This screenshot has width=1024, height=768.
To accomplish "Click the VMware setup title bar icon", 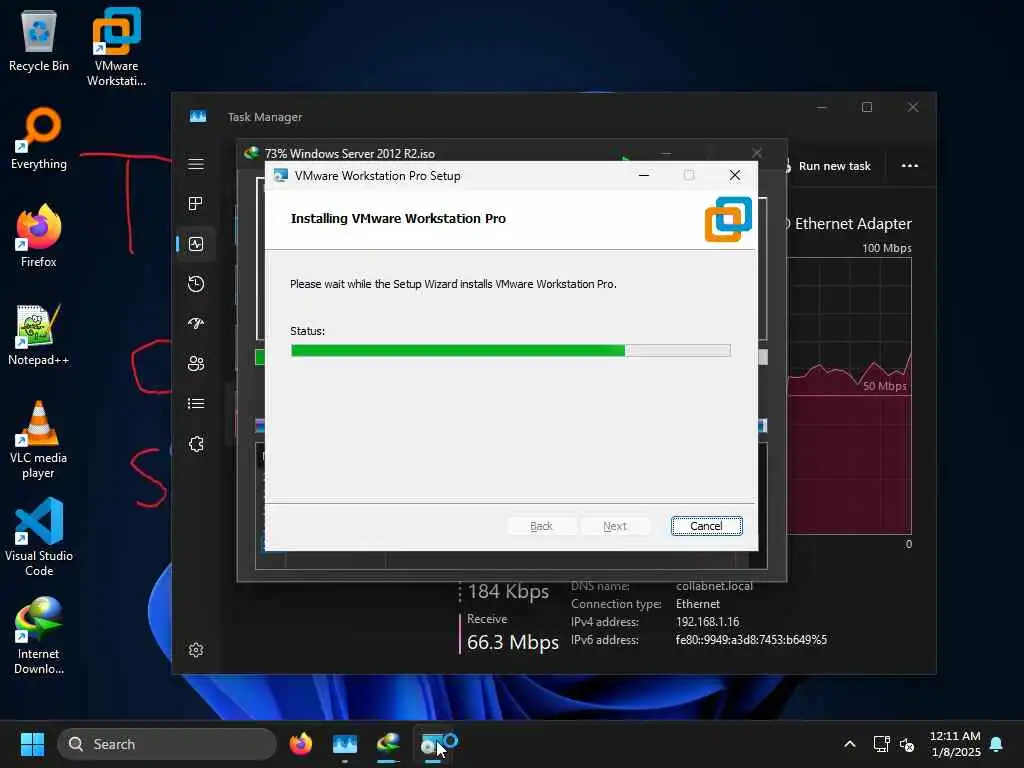I will pos(281,175).
